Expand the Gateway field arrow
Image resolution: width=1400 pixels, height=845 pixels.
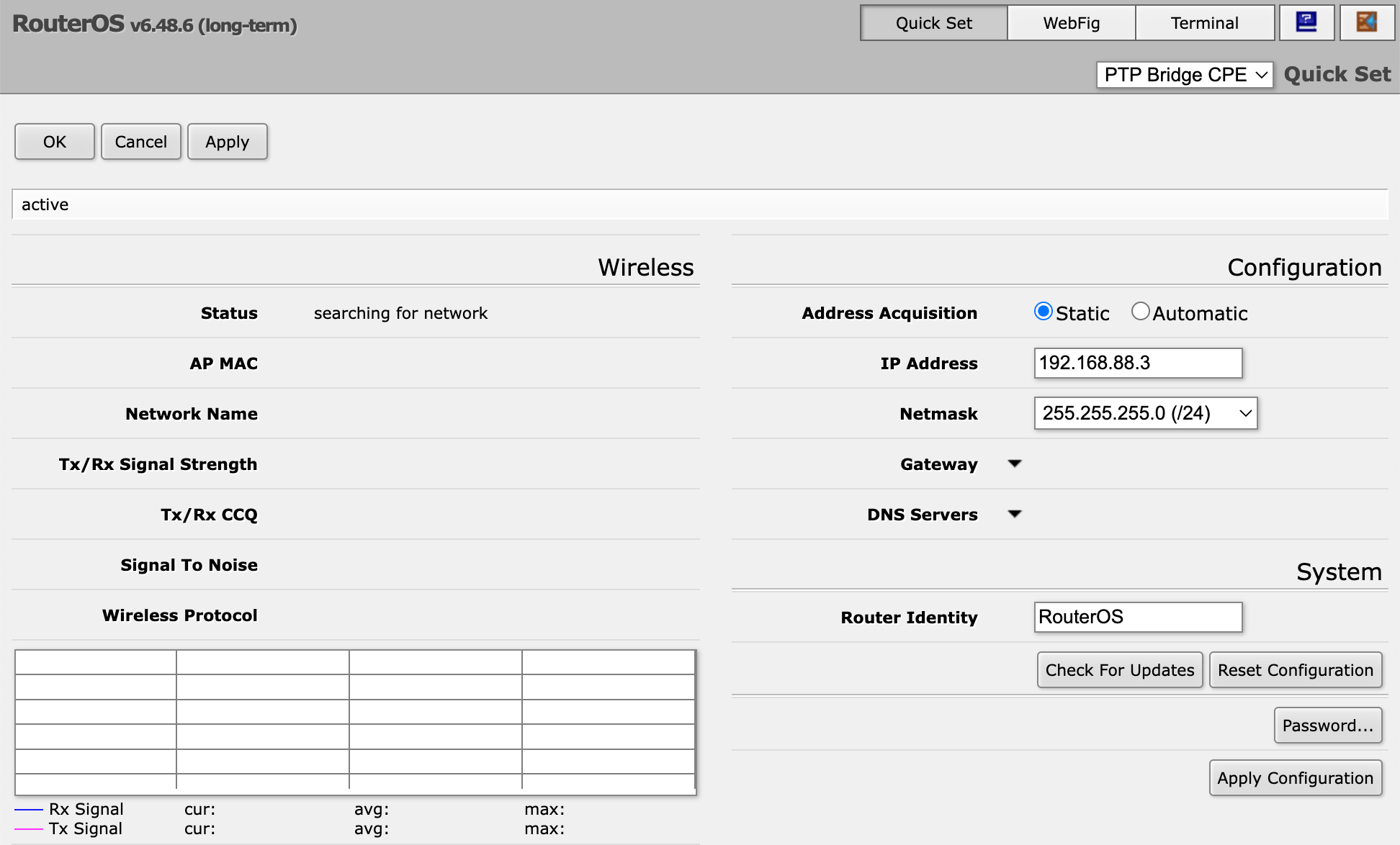coord(1015,464)
